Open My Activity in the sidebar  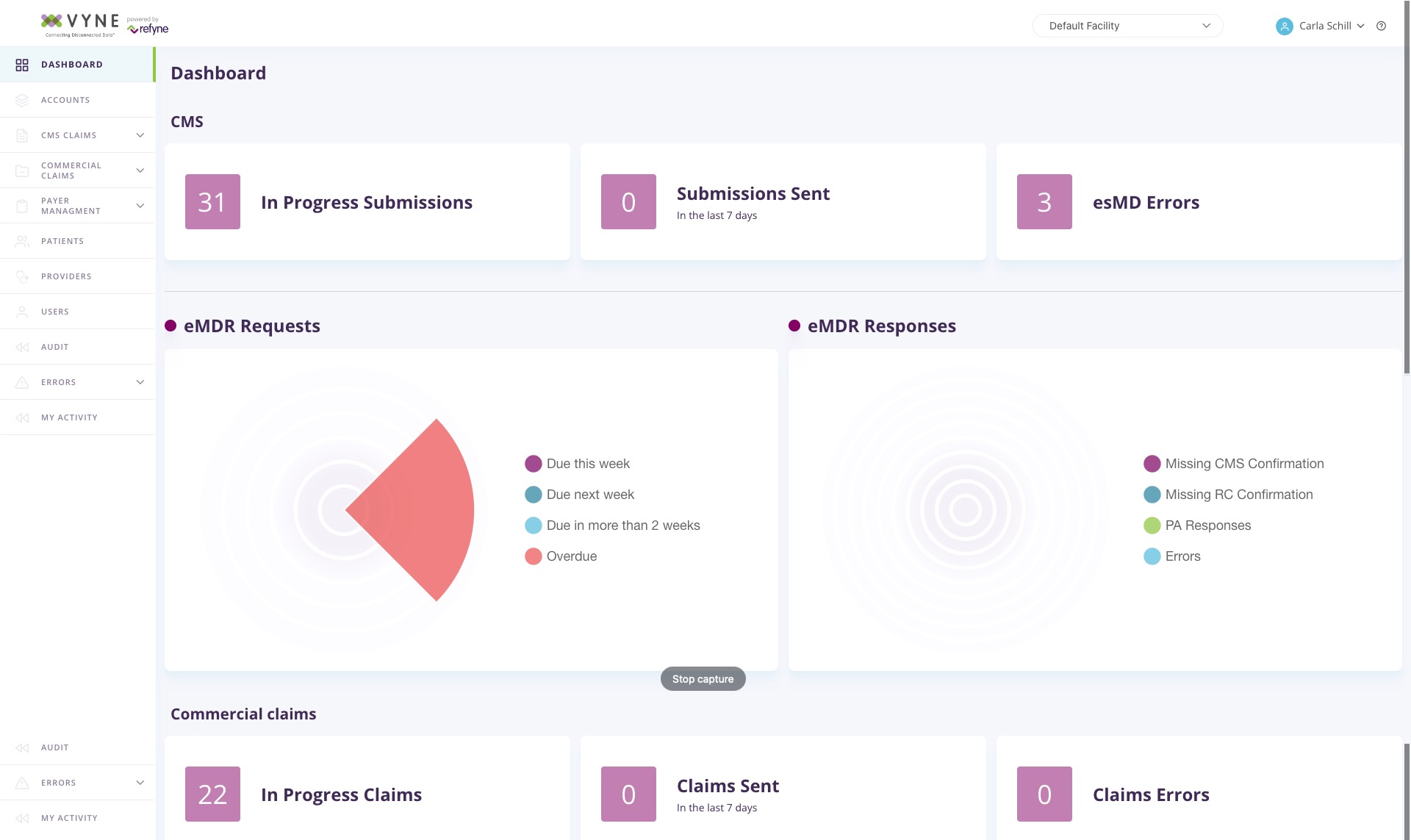click(x=69, y=417)
